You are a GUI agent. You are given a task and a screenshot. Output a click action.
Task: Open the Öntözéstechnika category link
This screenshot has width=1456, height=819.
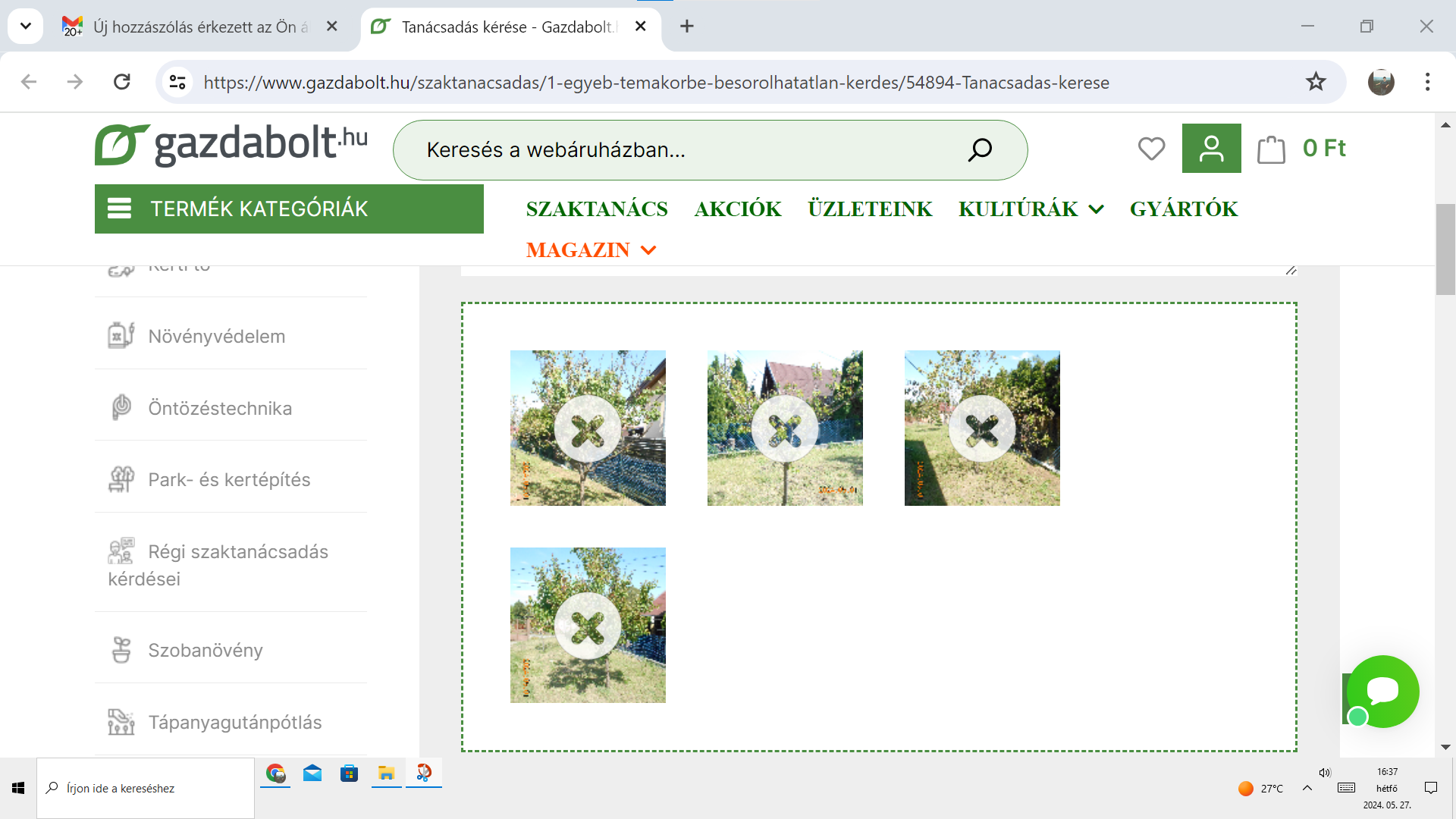220,409
